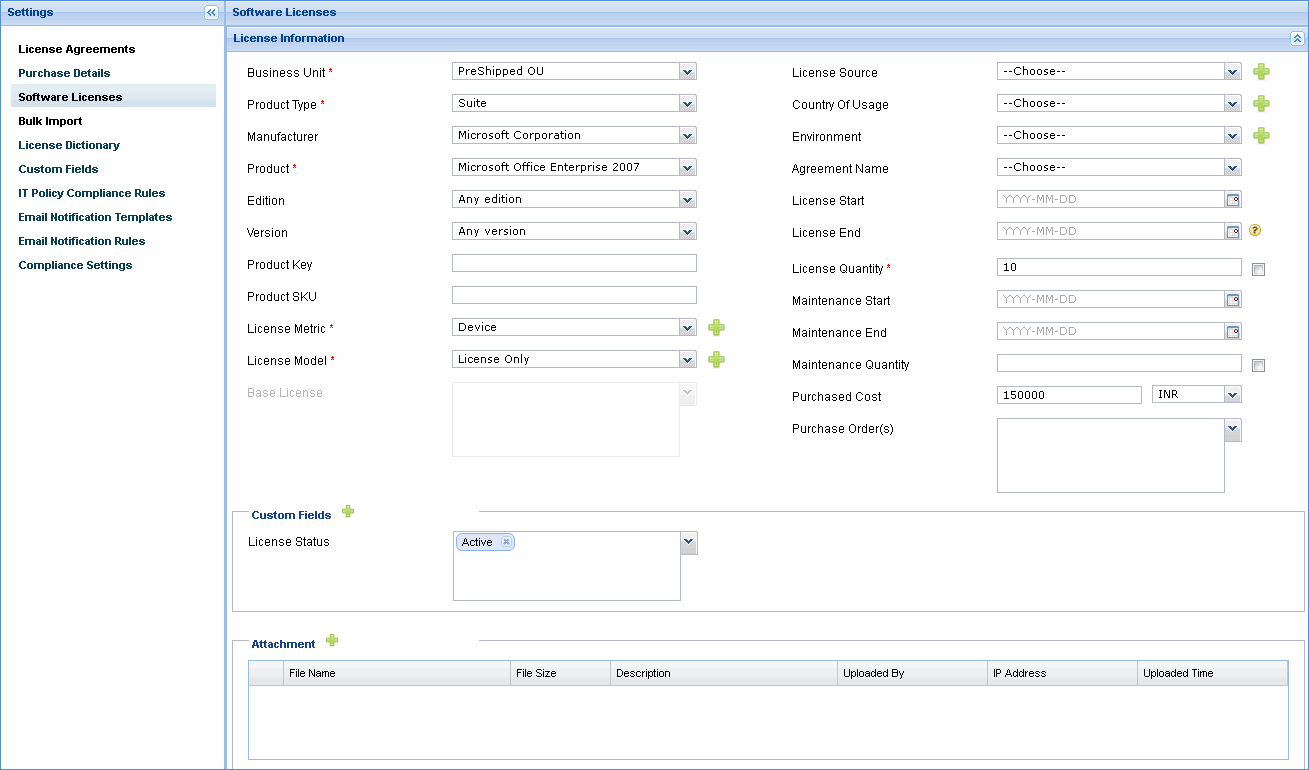Open the License Start calendar picker
Screen dimensions: 1309x770
[1233, 200]
